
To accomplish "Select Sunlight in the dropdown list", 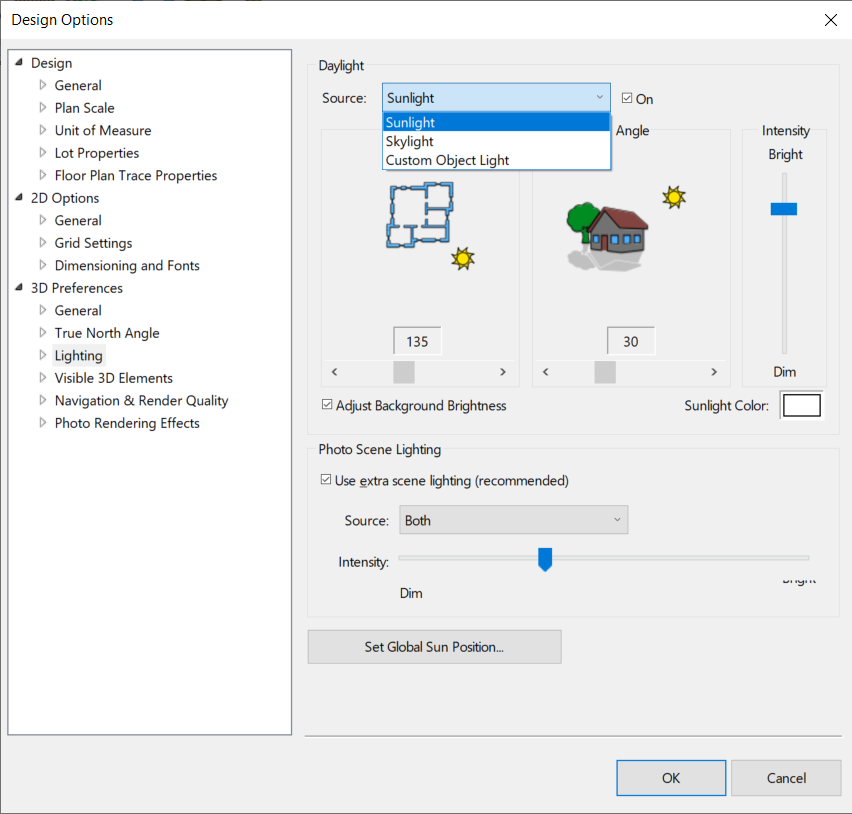I will point(496,122).
